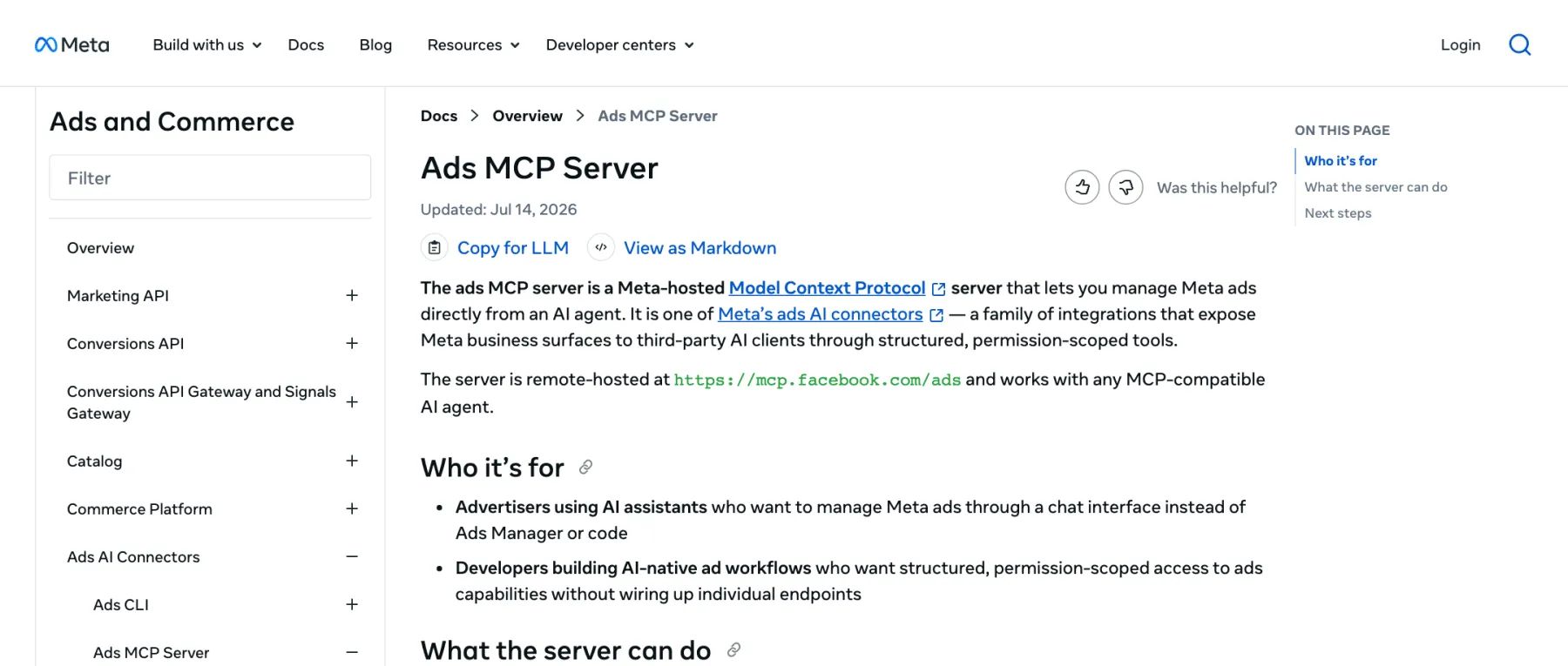Go to Docs in top navigation
The width and height of the screenshot is (1568, 666).
click(306, 44)
